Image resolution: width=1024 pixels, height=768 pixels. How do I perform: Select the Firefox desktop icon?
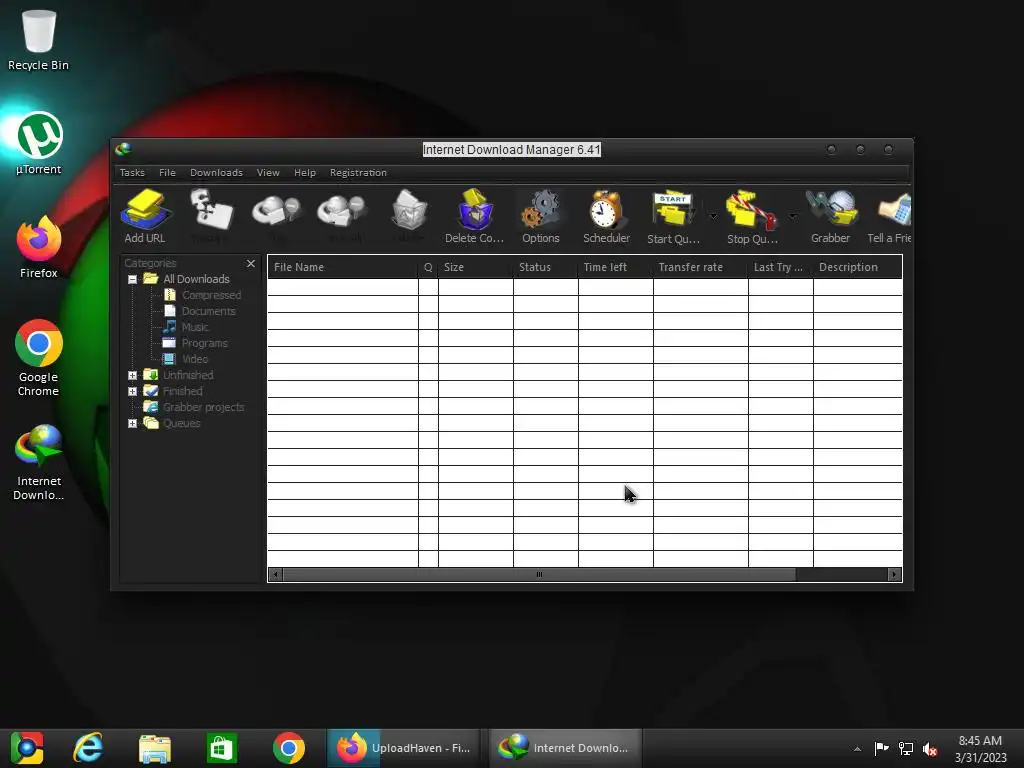pos(39,248)
